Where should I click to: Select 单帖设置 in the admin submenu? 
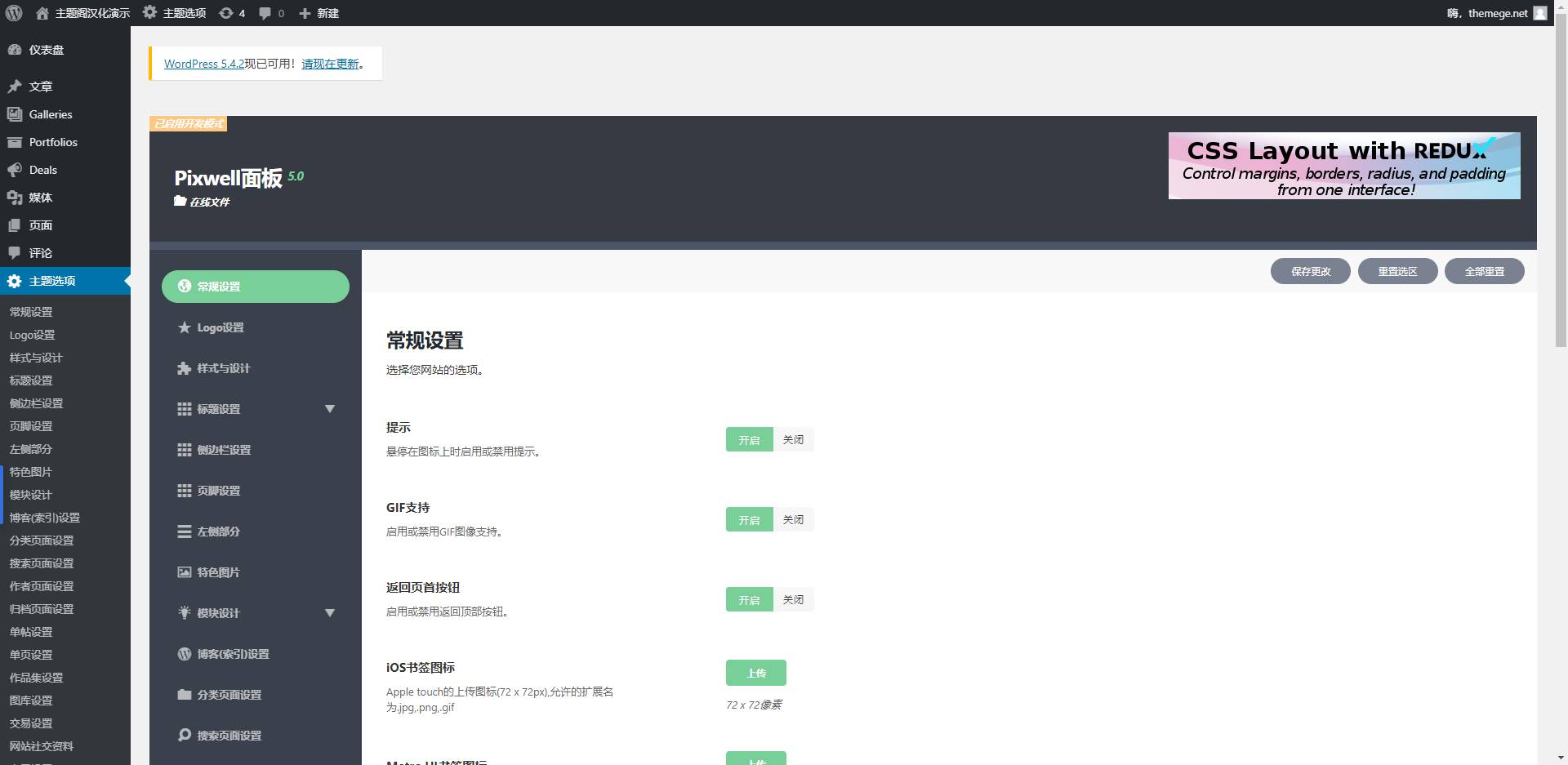[x=31, y=632]
